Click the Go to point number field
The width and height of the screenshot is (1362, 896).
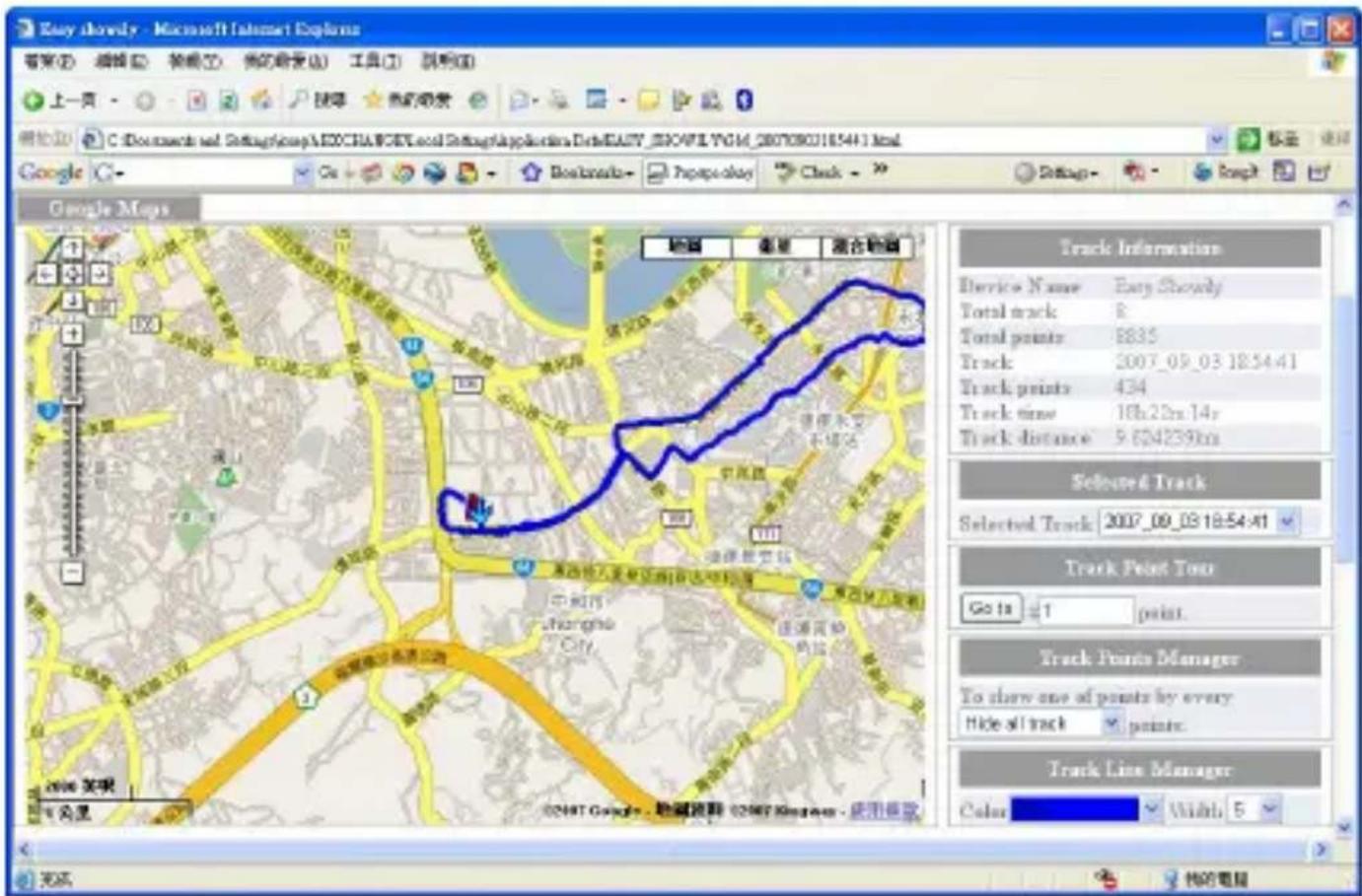pyautogui.click(x=1085, y=611)
